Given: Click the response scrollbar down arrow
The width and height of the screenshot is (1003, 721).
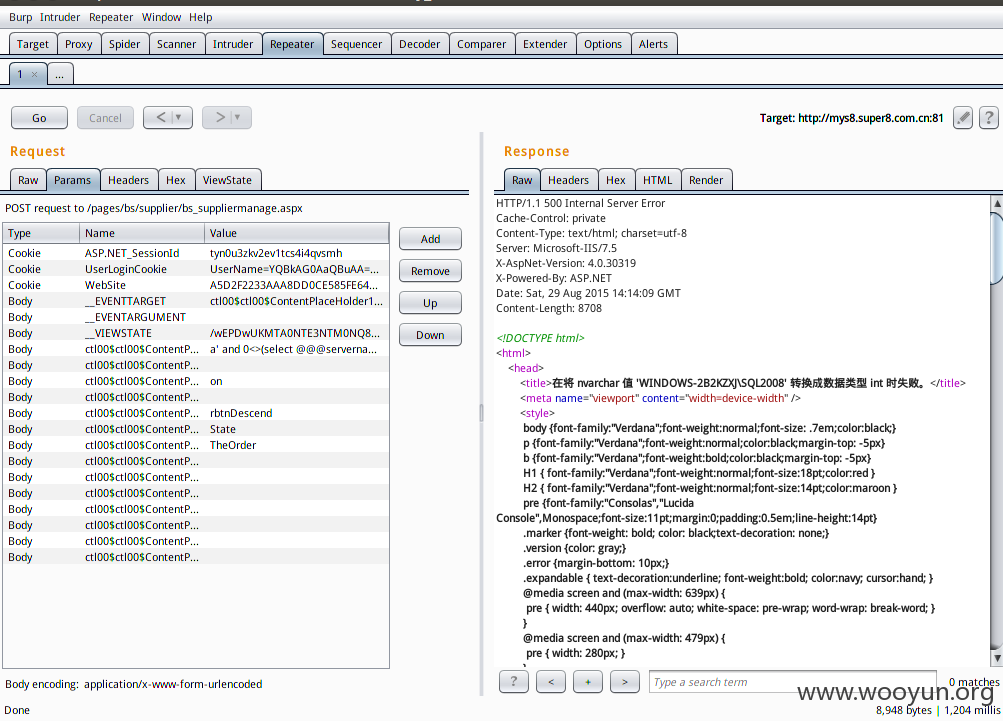Looking at the screenshot, I should click(x=997, y=658).
